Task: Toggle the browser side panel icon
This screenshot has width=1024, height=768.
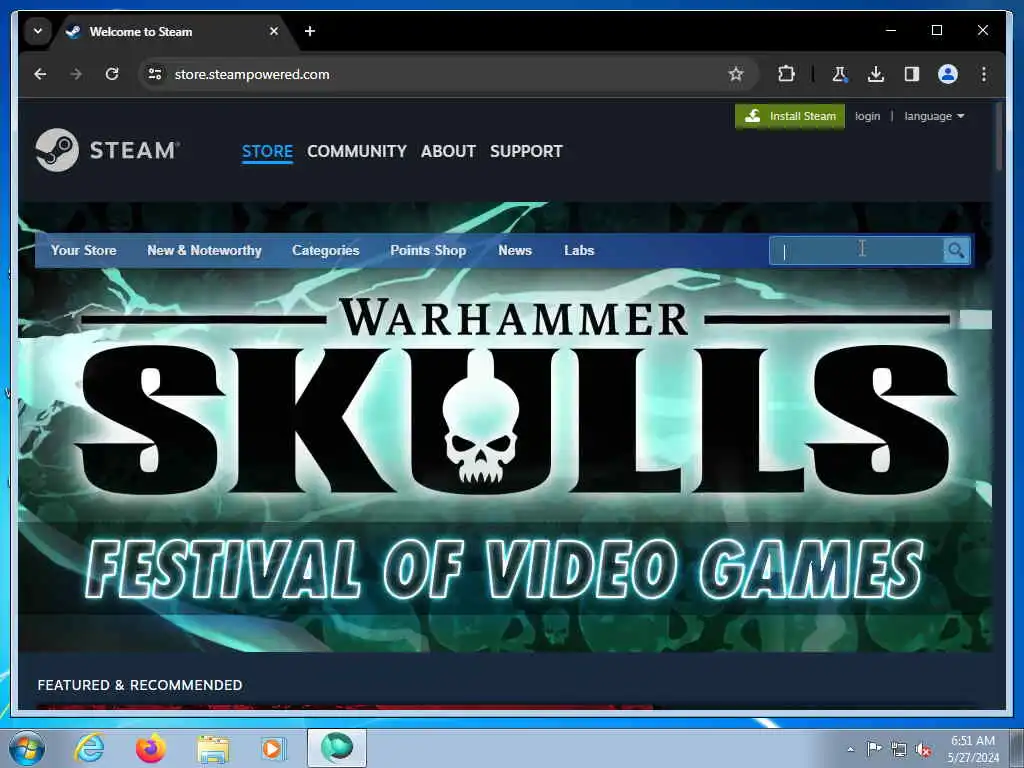Action: pos(912,74)
